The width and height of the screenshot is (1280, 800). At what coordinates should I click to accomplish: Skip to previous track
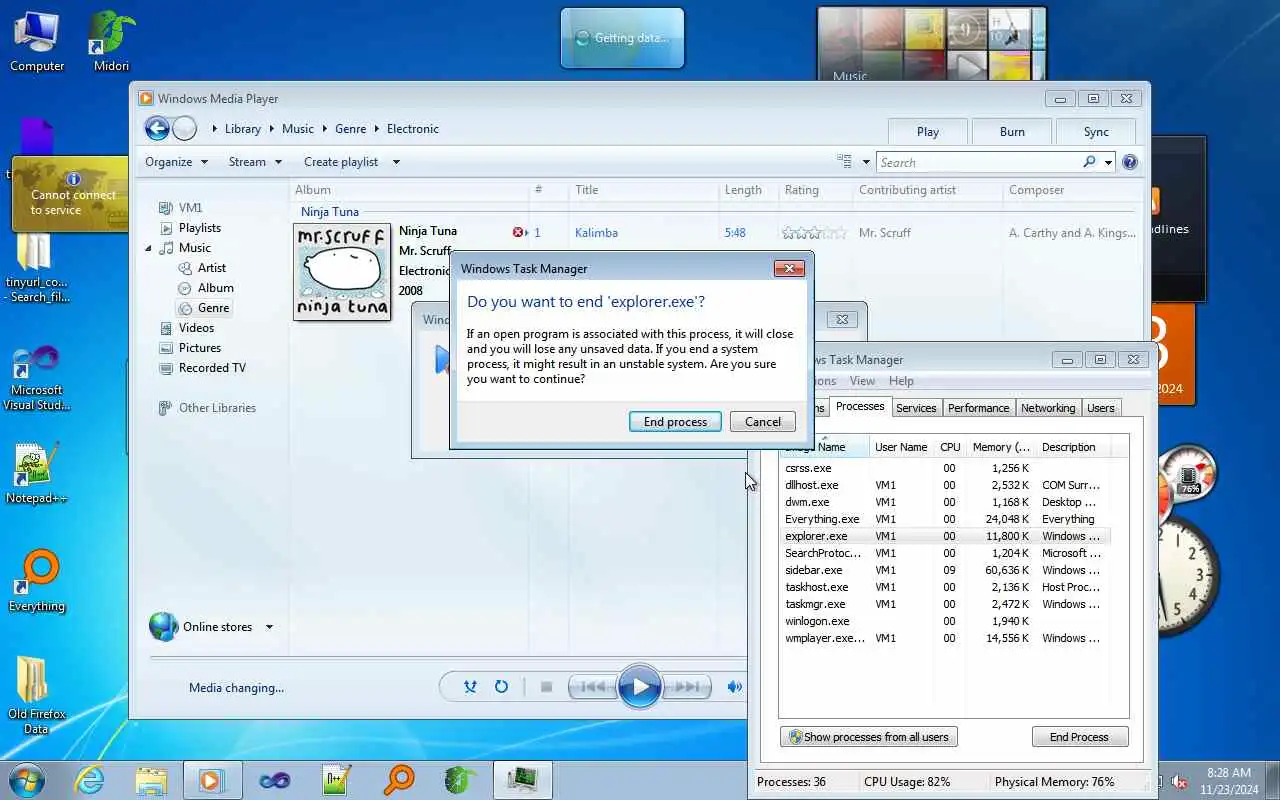[593, 687]
